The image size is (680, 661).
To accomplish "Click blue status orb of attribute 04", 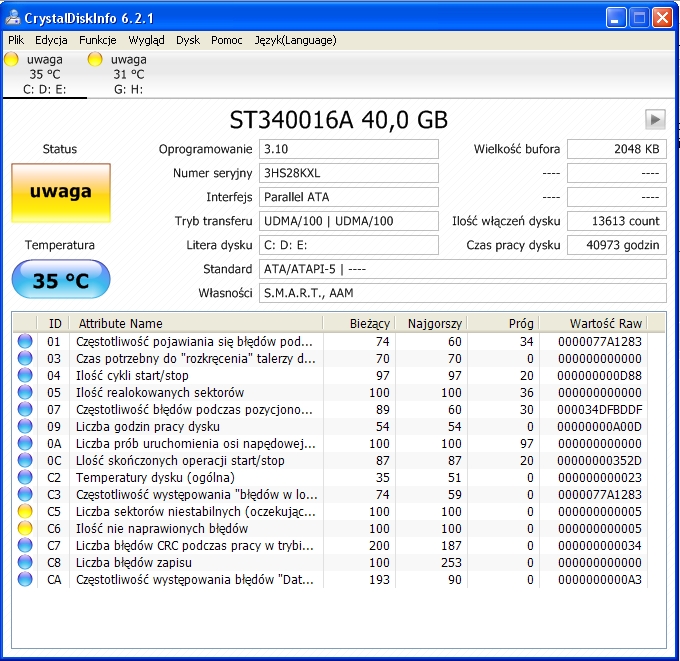I will coord(25,375).
